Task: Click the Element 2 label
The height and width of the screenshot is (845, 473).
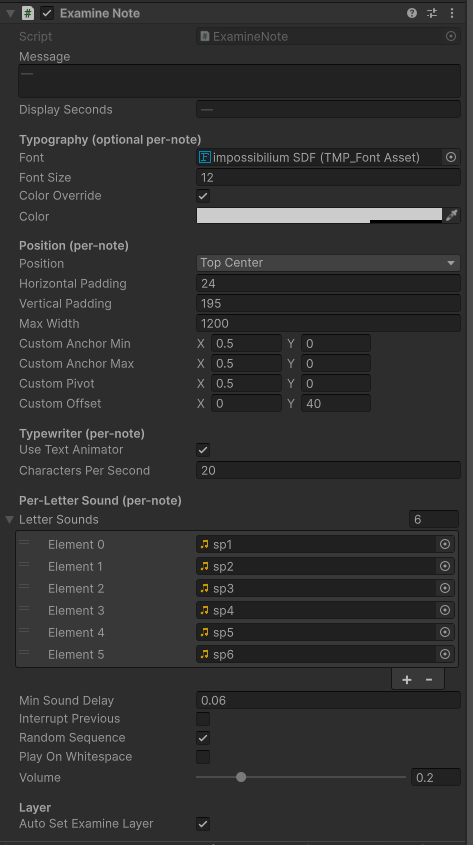Action: [x=76, y=588]
